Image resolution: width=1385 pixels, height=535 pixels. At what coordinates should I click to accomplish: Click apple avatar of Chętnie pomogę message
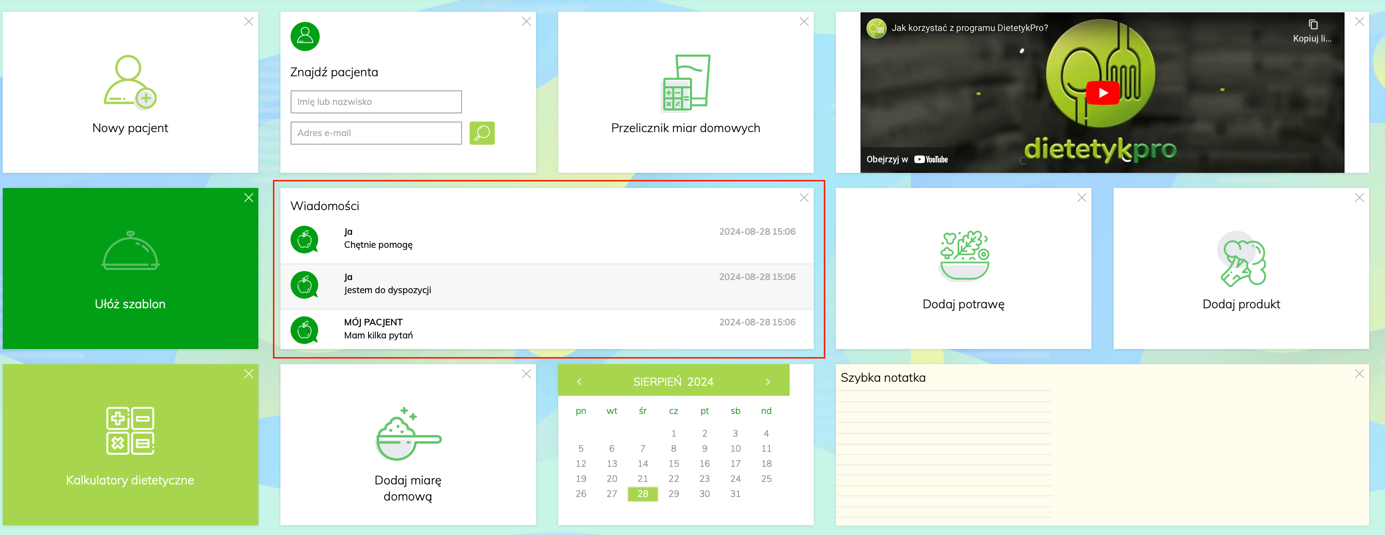click(305, 240)
